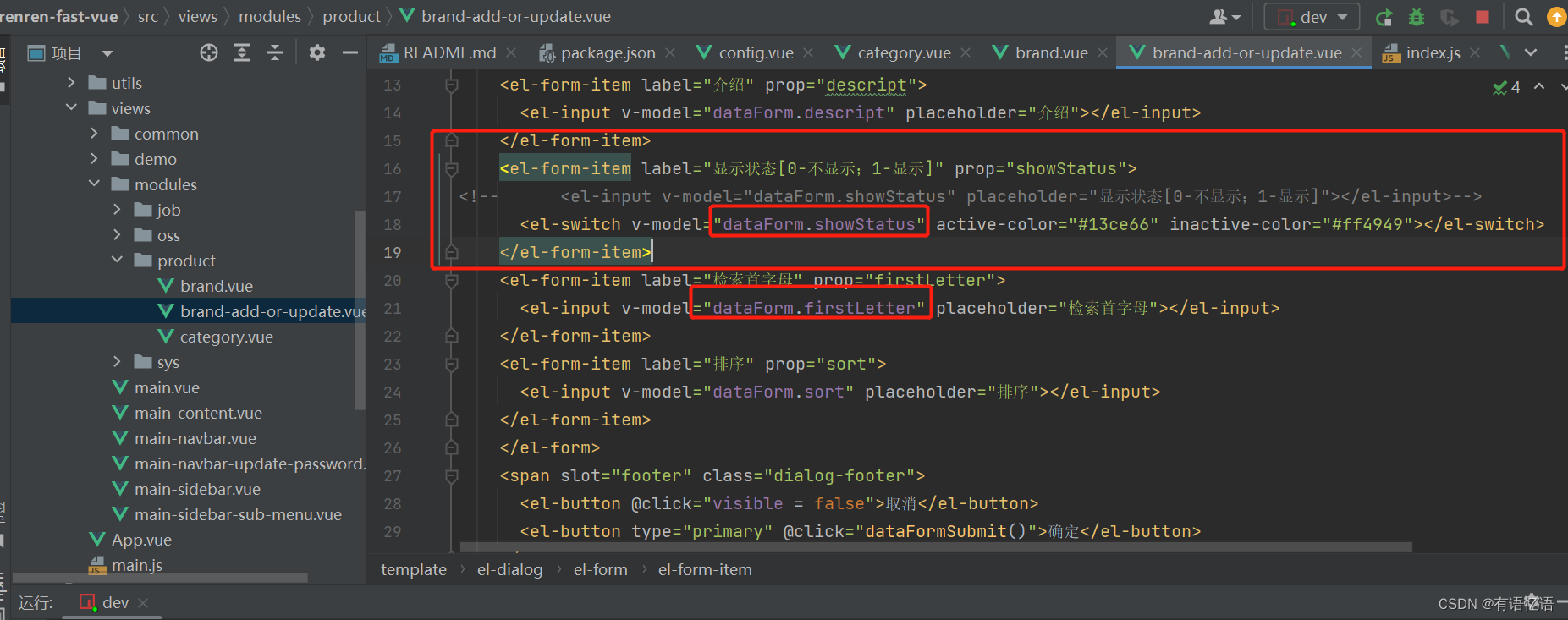Click the src breadcrumb in navigation bar
This screenshot has height=620, width=1568.
[x=148, y=16]
